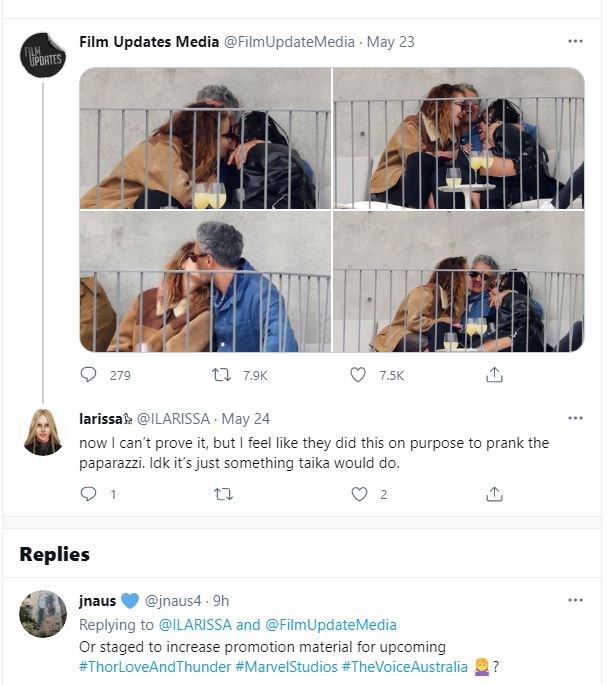Image resolution: width=606 pixels, height=685 pixels.
Task: Open the @FilmUpdateMedia mention in reply
Action: [x=330, y=625]
